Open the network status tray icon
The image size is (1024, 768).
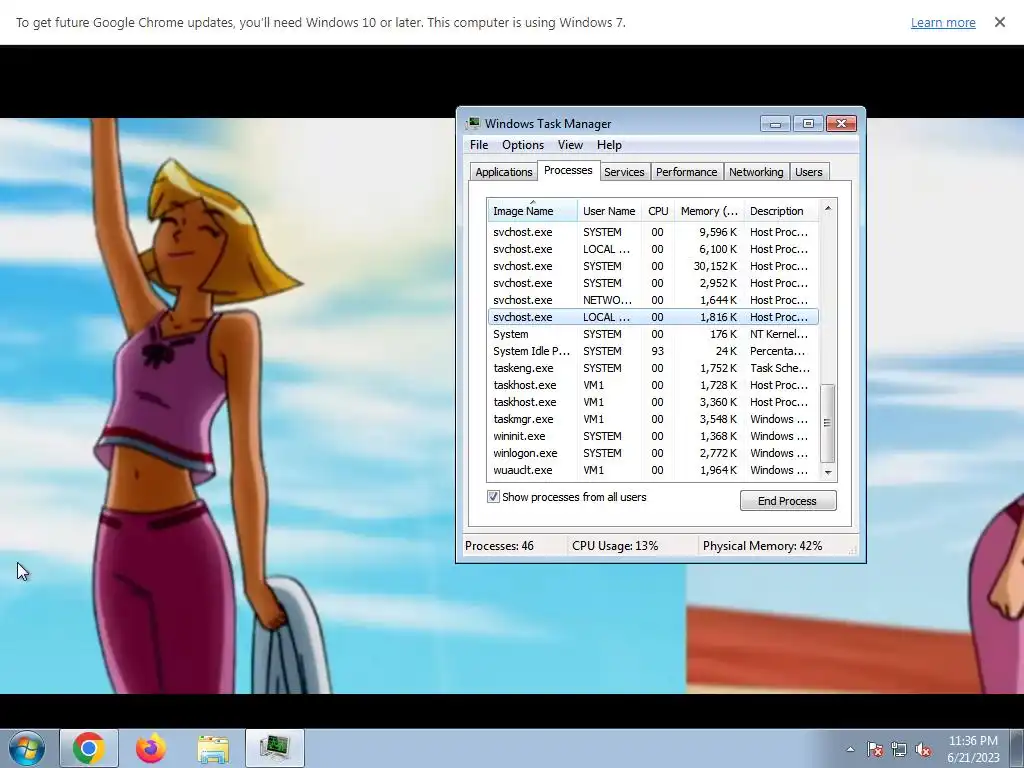(x=899, y=749)
